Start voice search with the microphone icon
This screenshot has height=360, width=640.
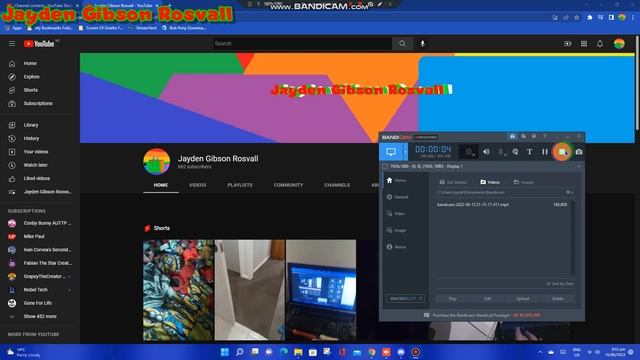[x=422, y=44]
